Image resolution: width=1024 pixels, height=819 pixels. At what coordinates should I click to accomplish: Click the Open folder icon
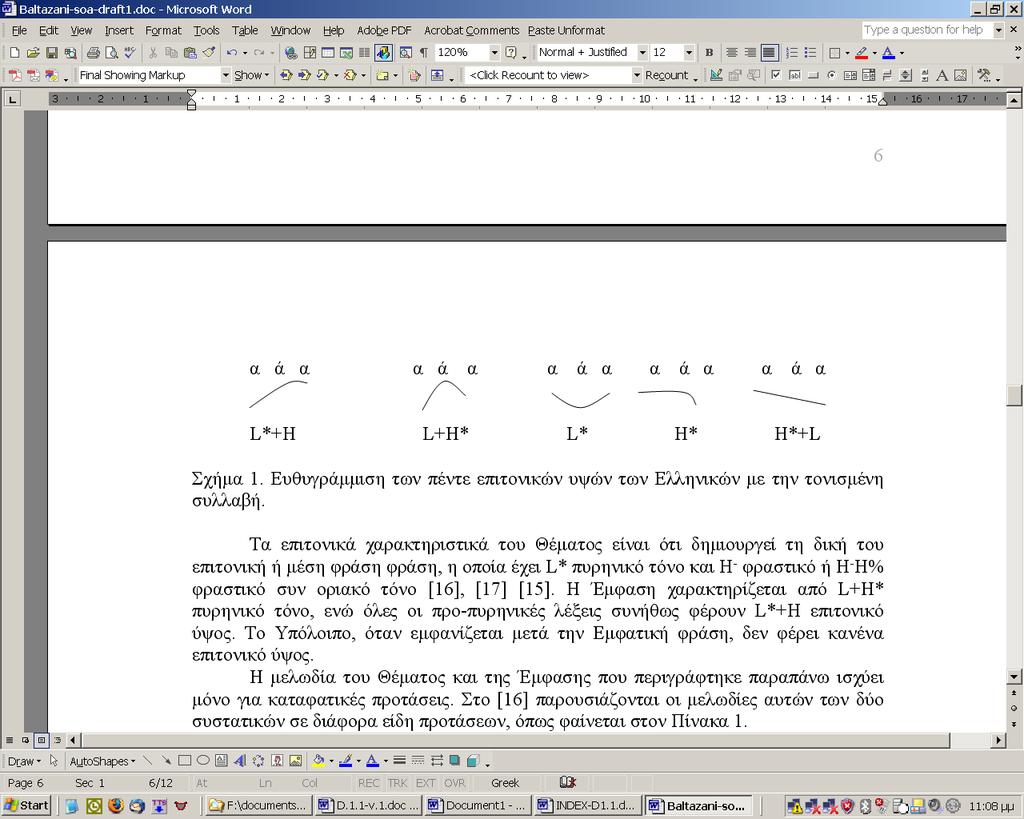pos(33,53)
